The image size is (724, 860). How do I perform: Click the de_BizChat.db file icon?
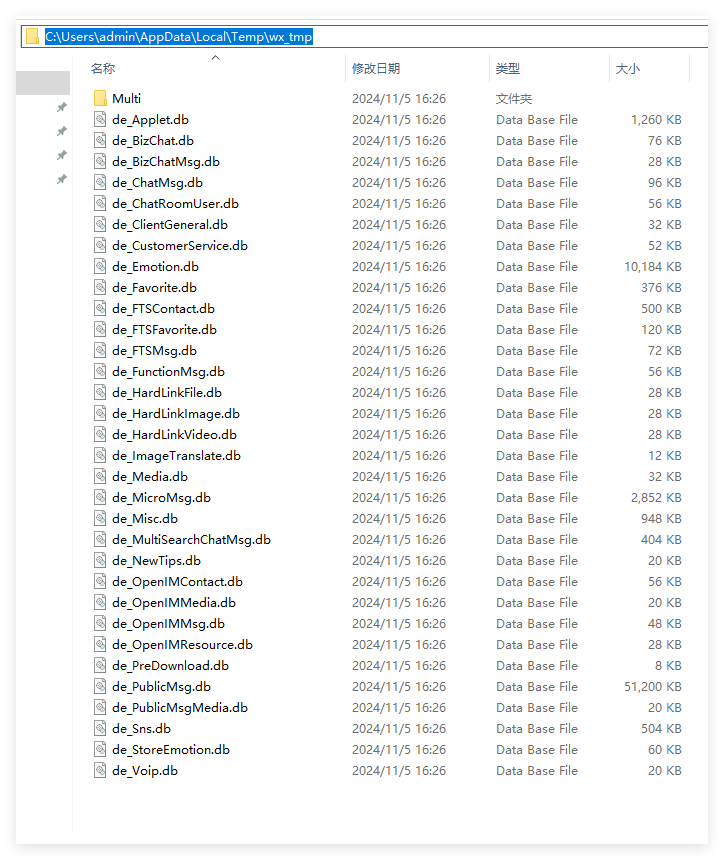[100, 140]
